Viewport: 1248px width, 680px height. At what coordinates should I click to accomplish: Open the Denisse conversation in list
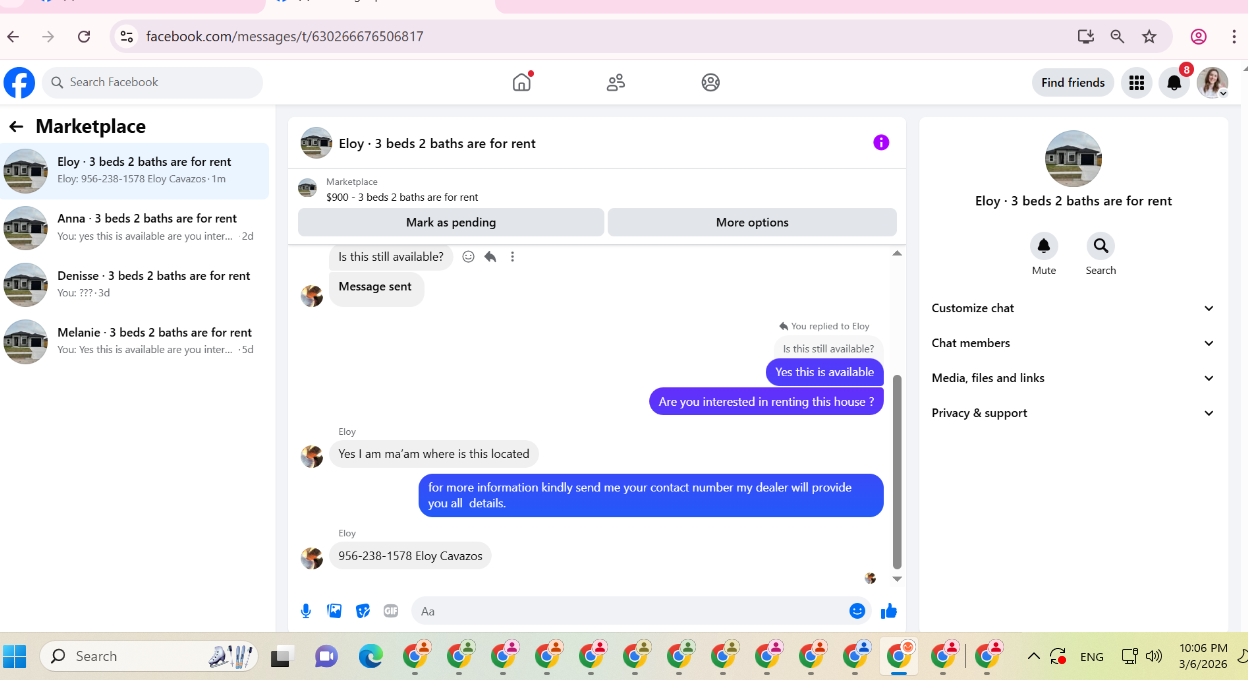click(x=135, y=285)
